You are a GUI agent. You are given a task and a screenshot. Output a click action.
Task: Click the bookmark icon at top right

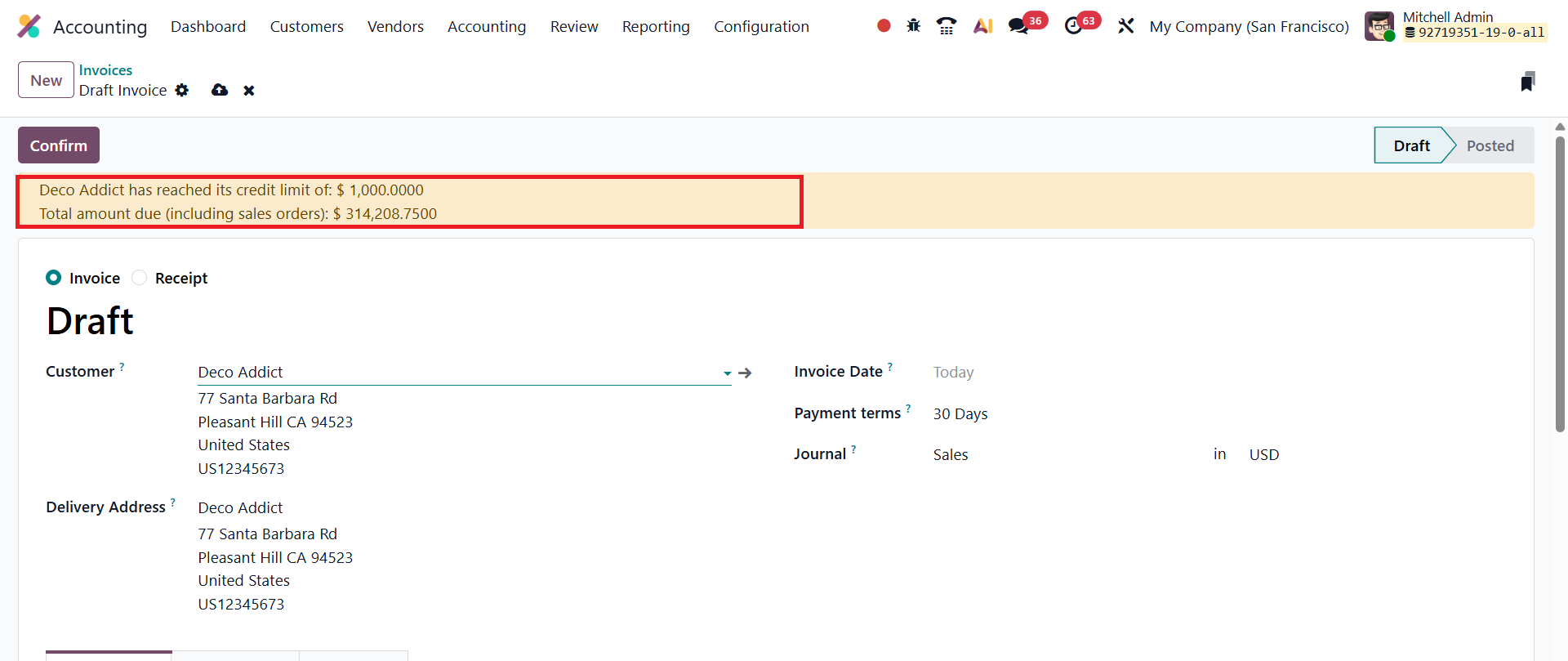pos(1528,81)
